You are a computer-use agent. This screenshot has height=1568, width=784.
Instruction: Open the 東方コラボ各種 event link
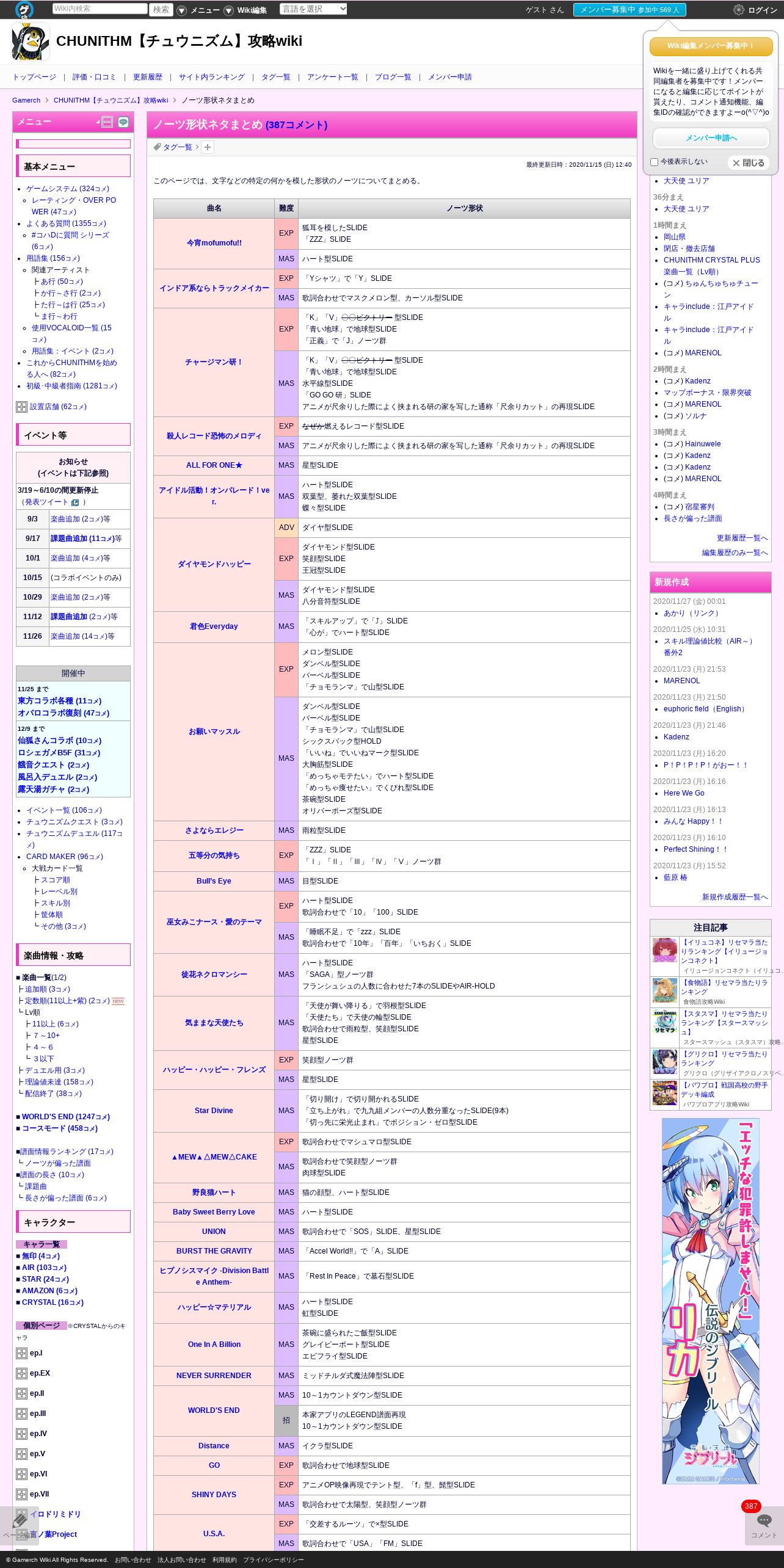[x=60, y=701]
